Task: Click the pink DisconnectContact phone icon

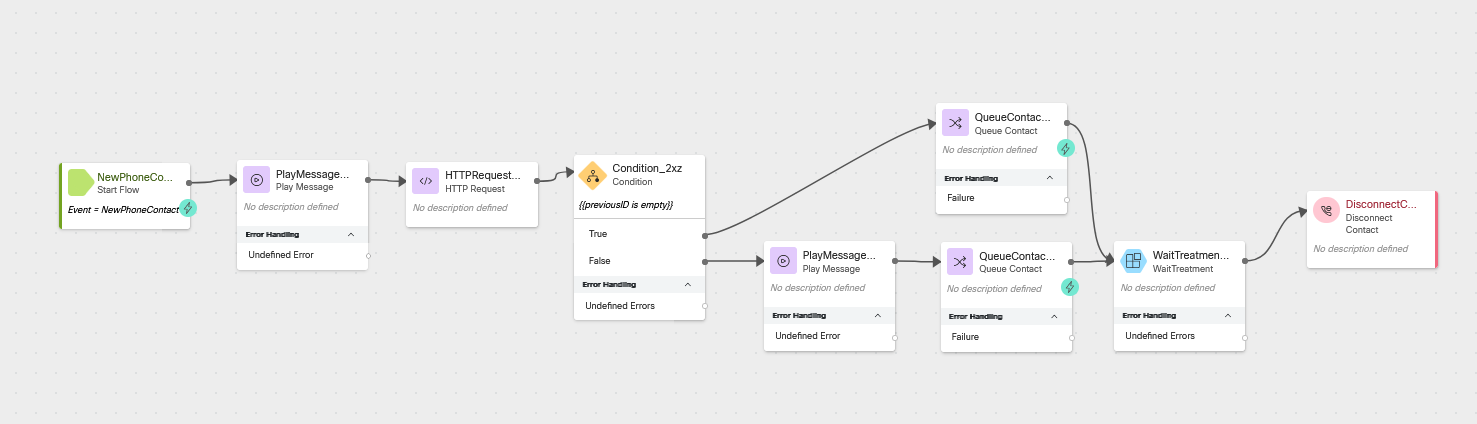Action: click(1326, 210)
